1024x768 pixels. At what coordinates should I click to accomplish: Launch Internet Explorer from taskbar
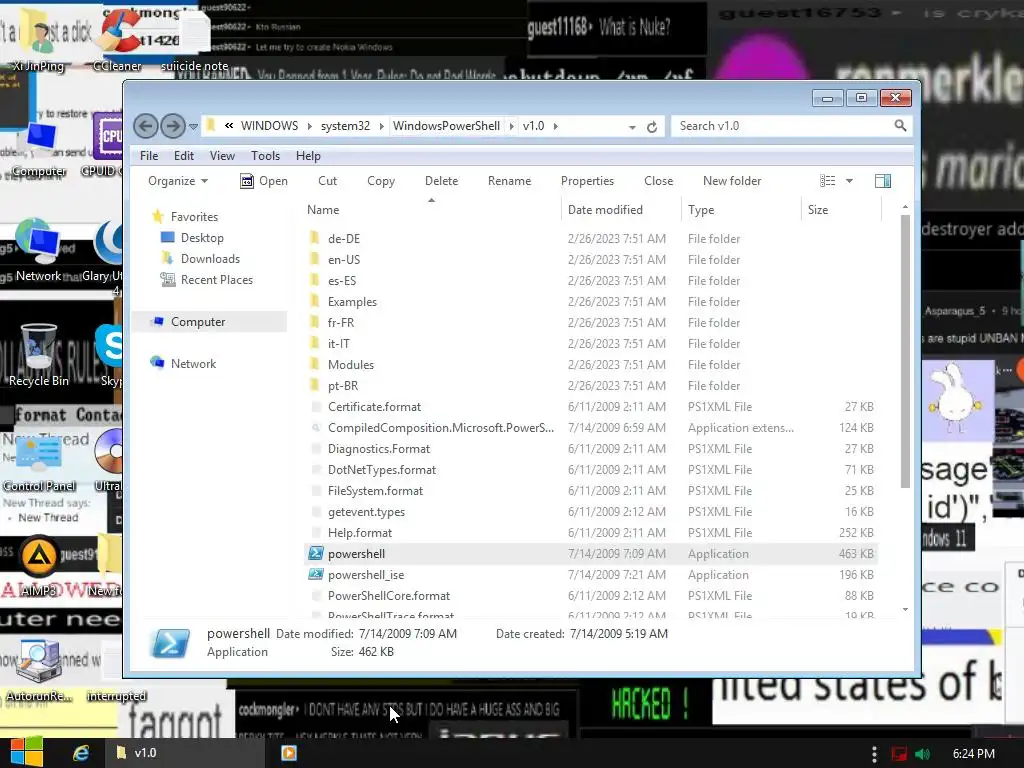pos(81,753)
